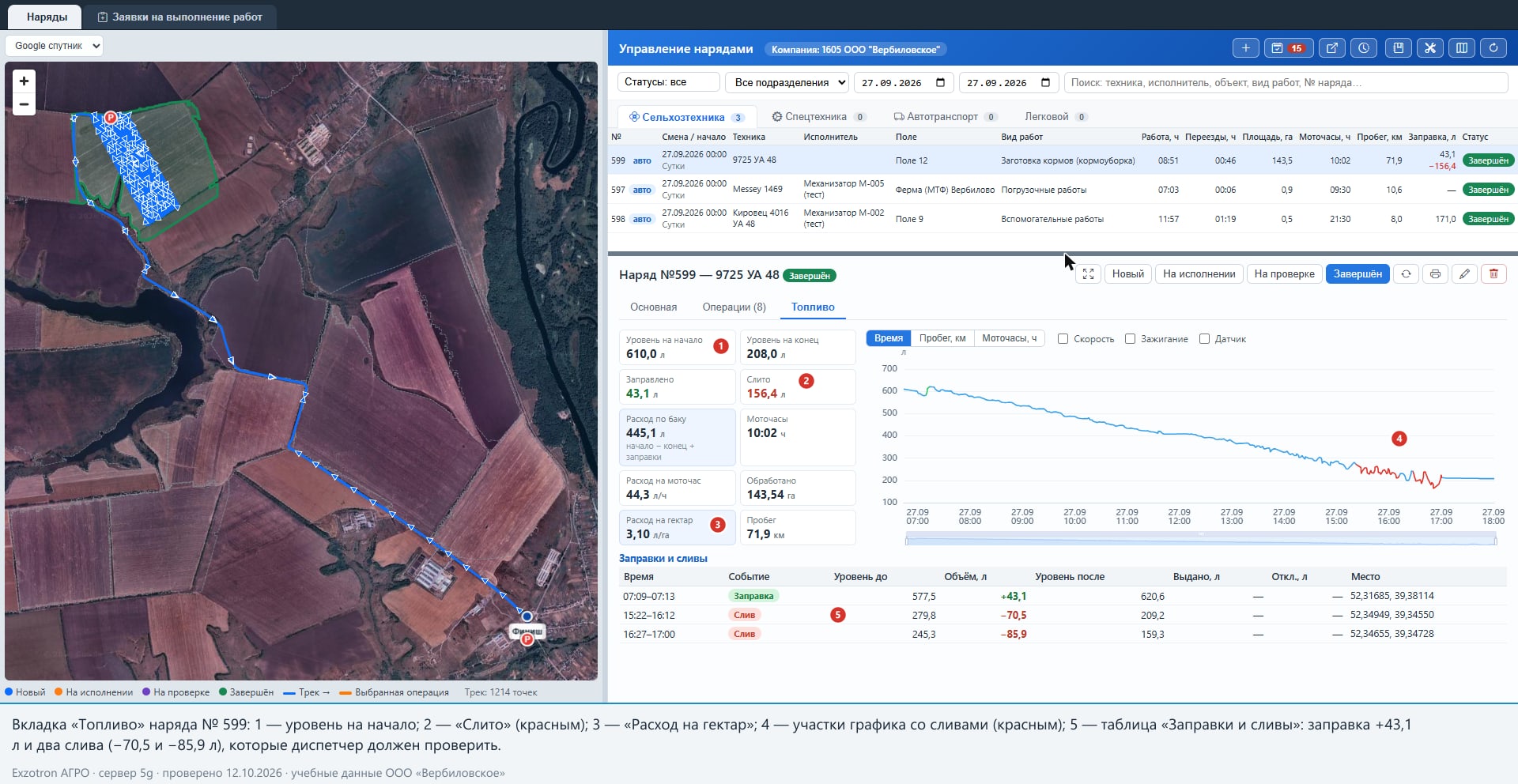Click the notebook save icon in header
The width and height of the screenshot is (1518, 784).
click(x=1398, y=48)
